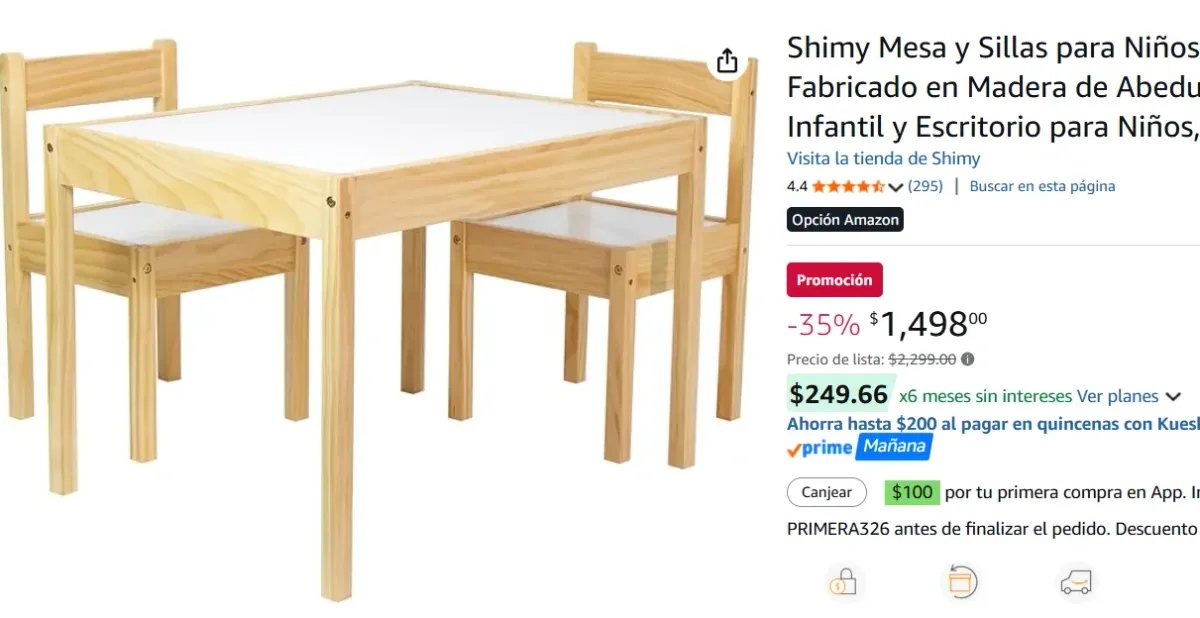Click the Canjear button

click(x=826, y=492)
